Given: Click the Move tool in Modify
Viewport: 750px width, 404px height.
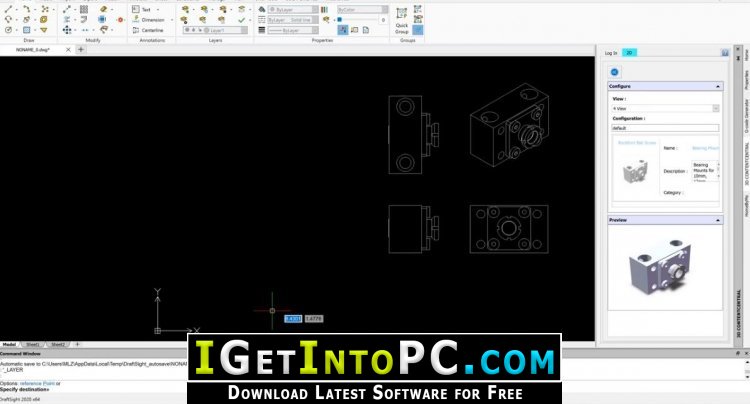Looking at the screenshot, I should 67,30.
